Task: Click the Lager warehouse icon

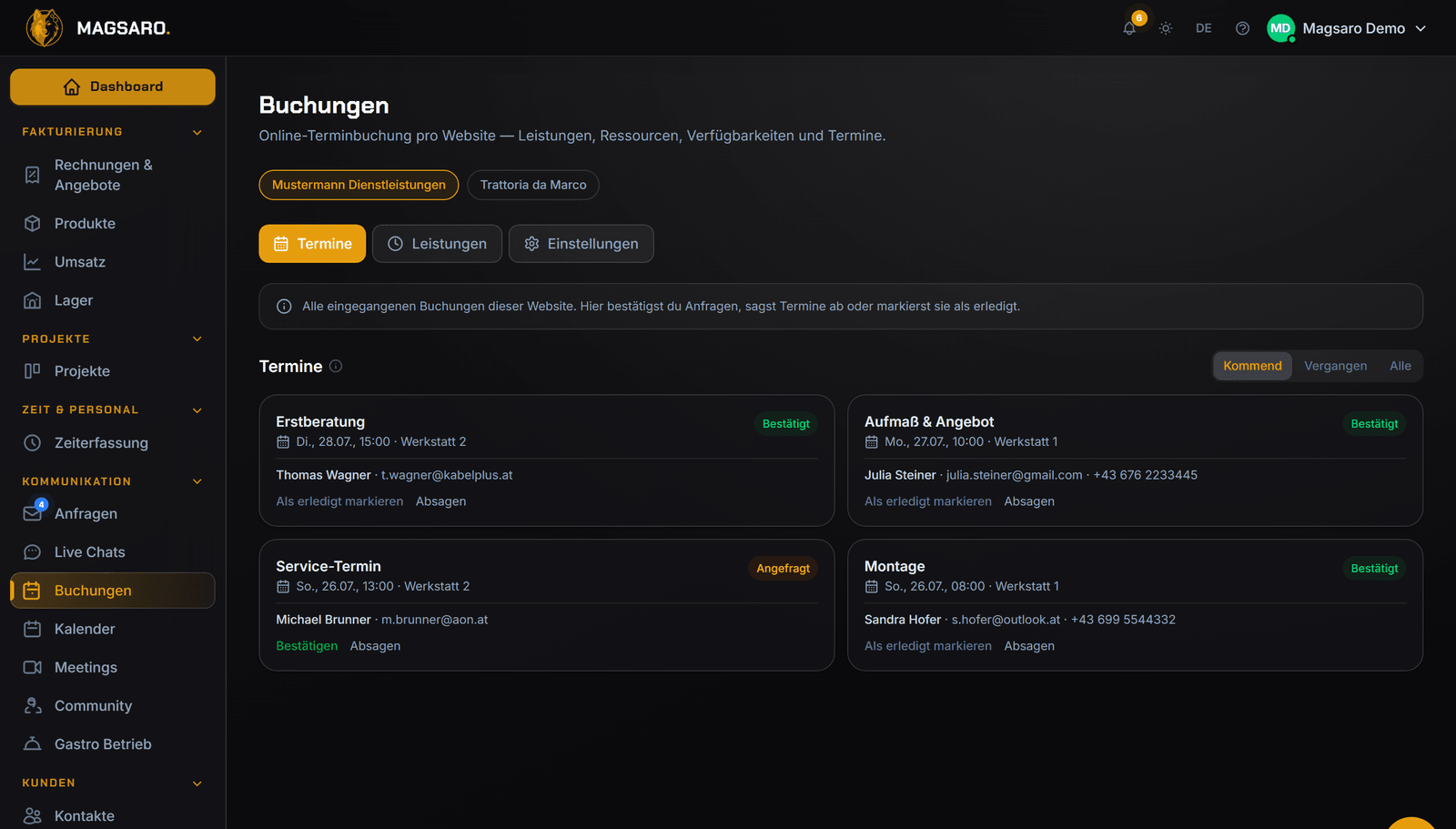Action: pos(33,300)
